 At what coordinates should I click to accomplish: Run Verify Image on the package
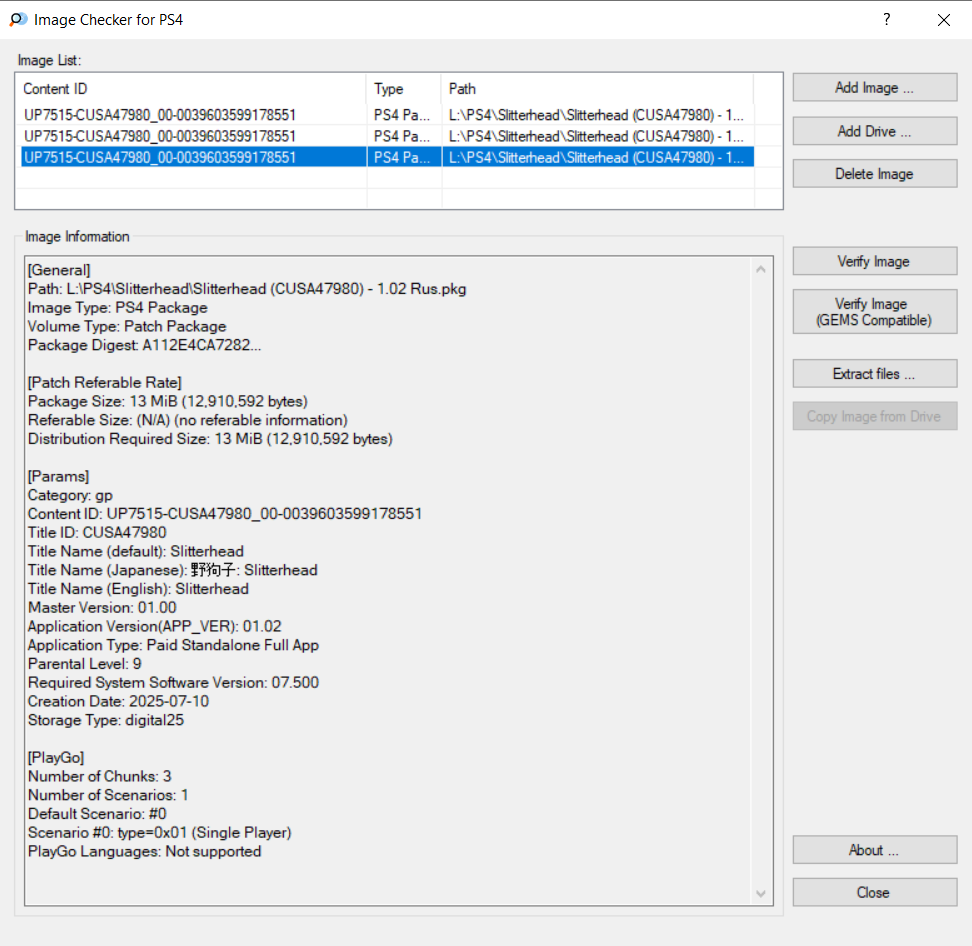point(874,261)
